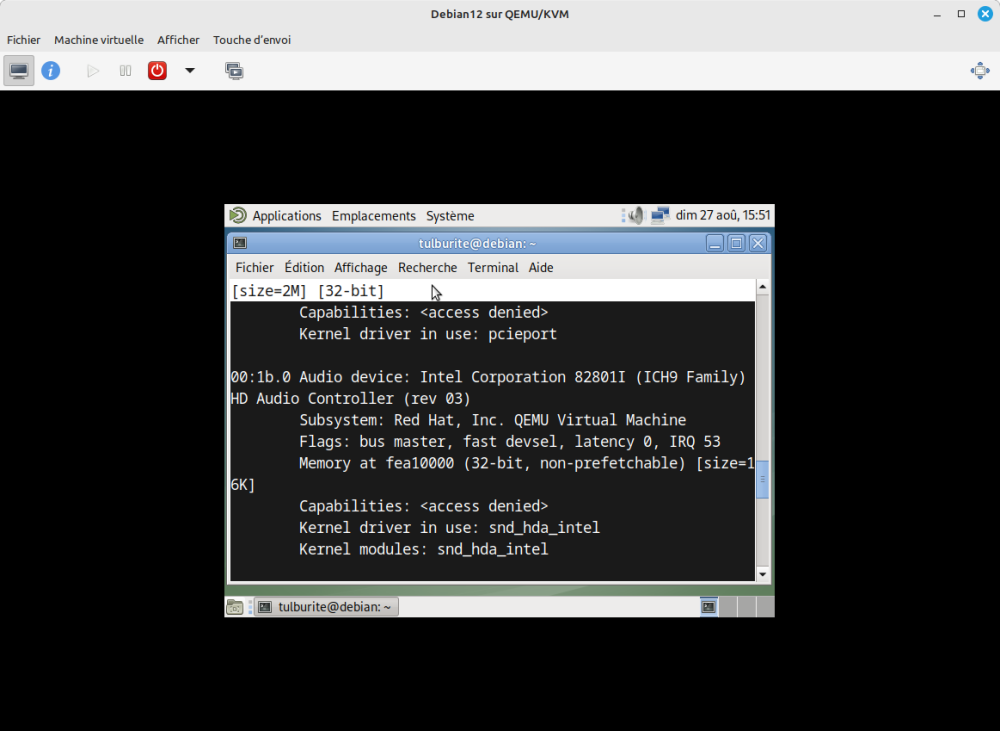Click the 'Memory at fea10000' line
Viewport: 1000px width, 731px height.
coord(527,463)
